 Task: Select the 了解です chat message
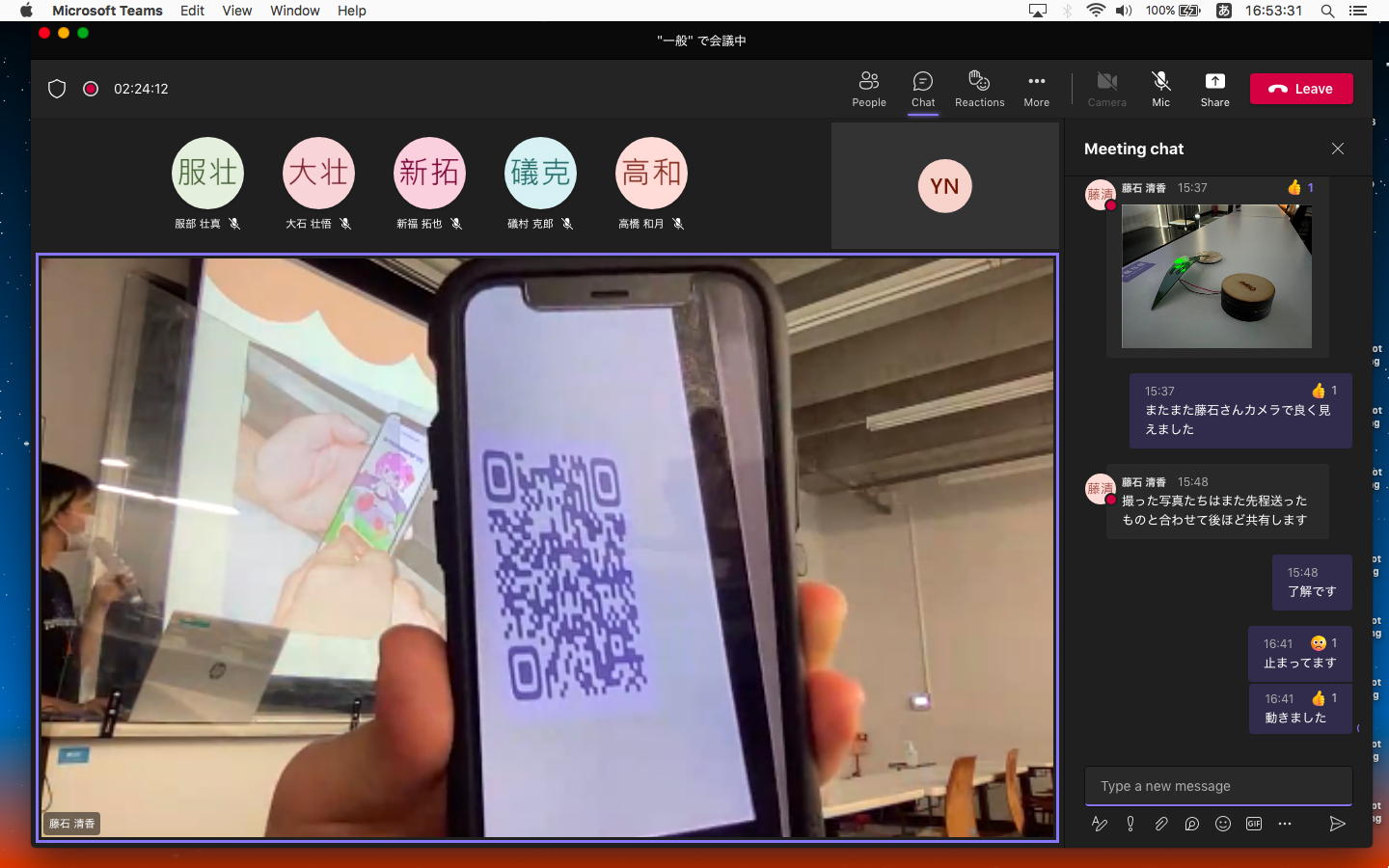point(1312,583)
